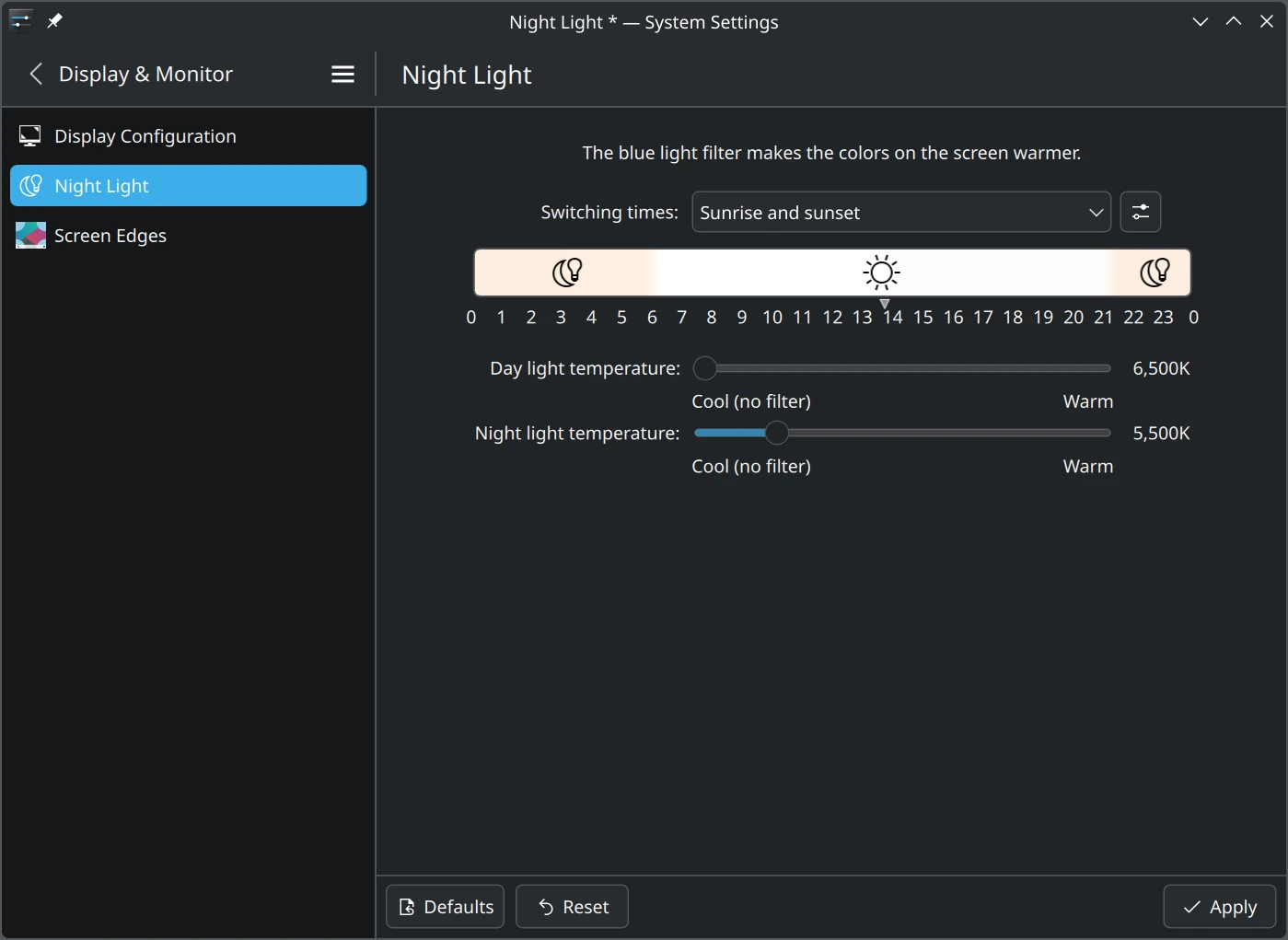
Task: Click the pin window icon in title bar
Action: [54, 20]
